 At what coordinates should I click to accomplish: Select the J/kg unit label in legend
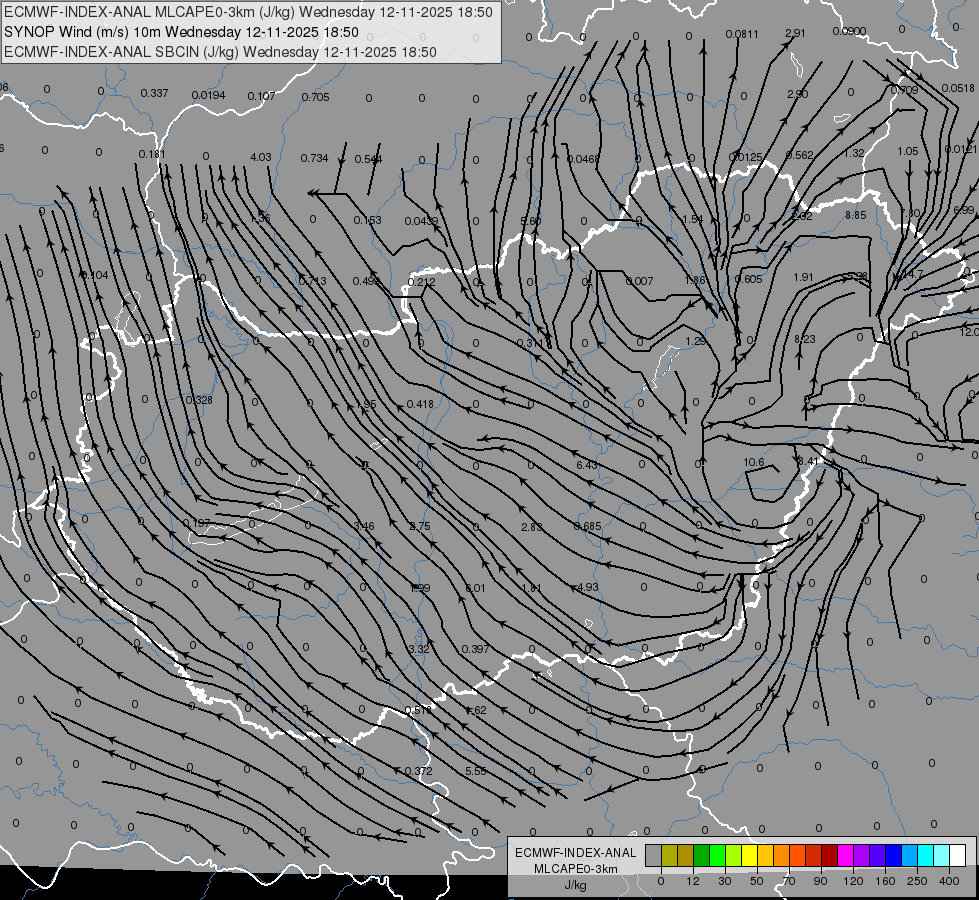pyautogui.click(x=576, y=884)
